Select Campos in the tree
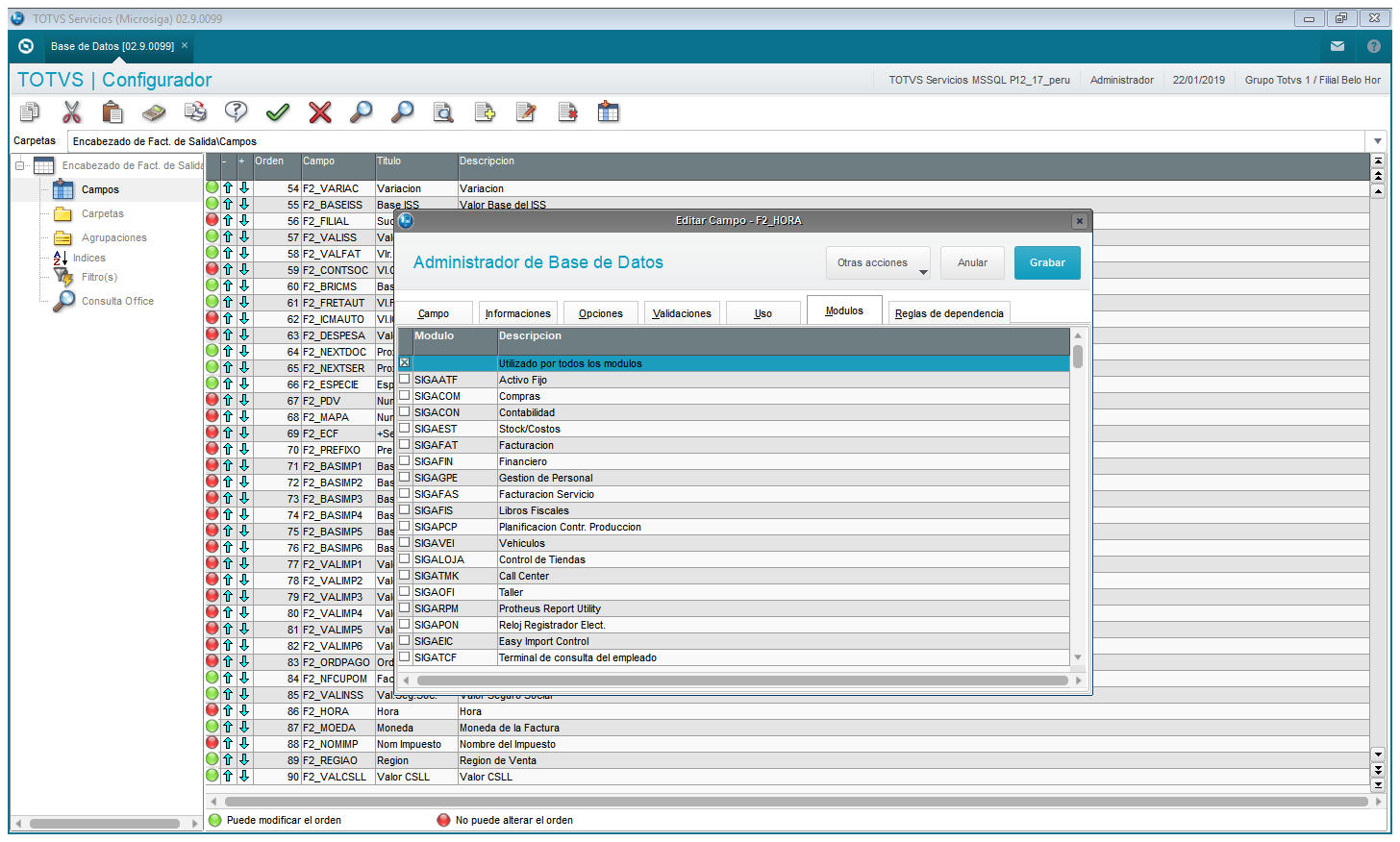Viewport: 1400px width, 842px height. tap(100, 189)
